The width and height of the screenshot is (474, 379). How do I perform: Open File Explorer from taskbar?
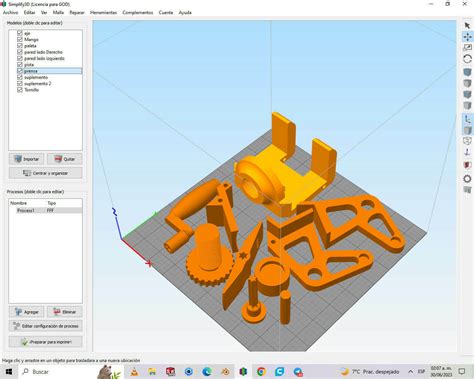pos(152,371)
